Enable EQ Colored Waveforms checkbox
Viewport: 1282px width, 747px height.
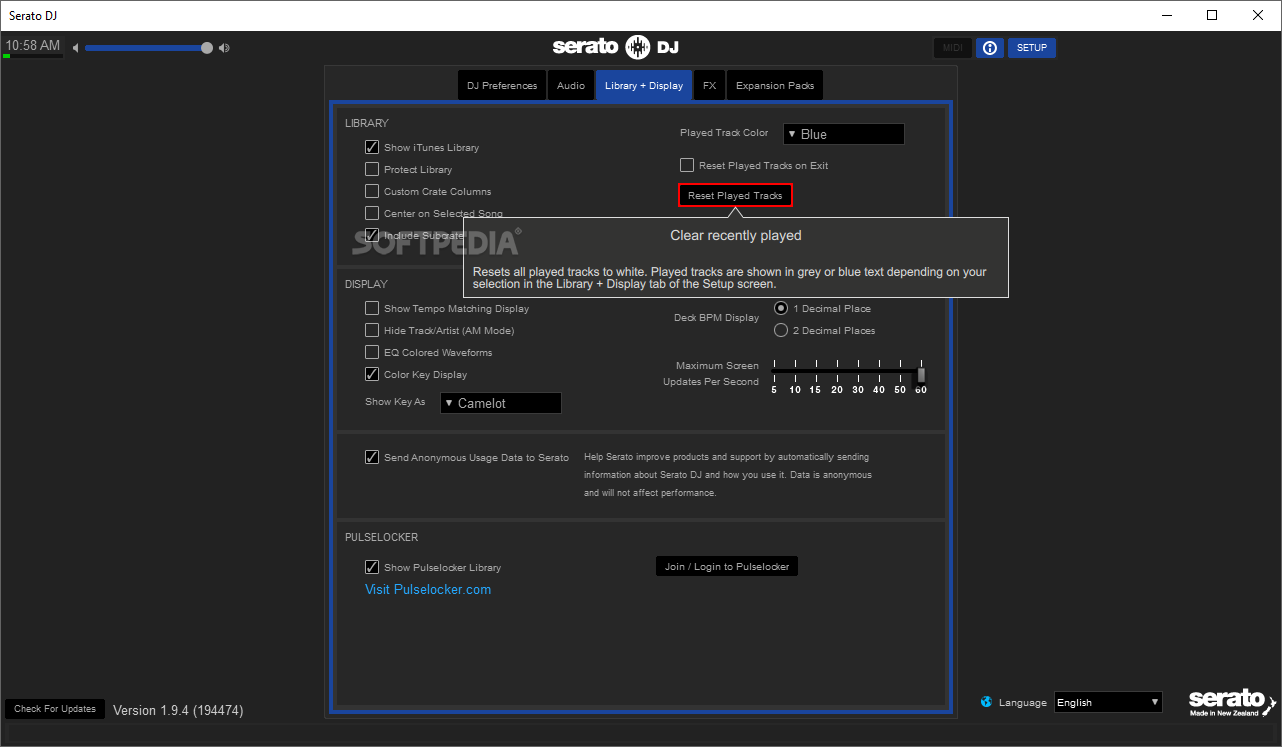click(x=372, y=352)
